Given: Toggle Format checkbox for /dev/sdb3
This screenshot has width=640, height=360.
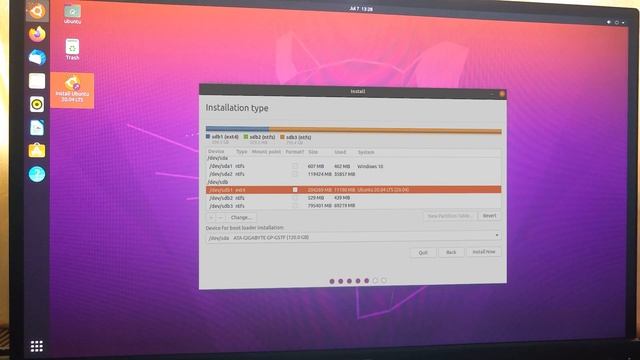Looking at the screenshot, I should click(x=295, y=206).
